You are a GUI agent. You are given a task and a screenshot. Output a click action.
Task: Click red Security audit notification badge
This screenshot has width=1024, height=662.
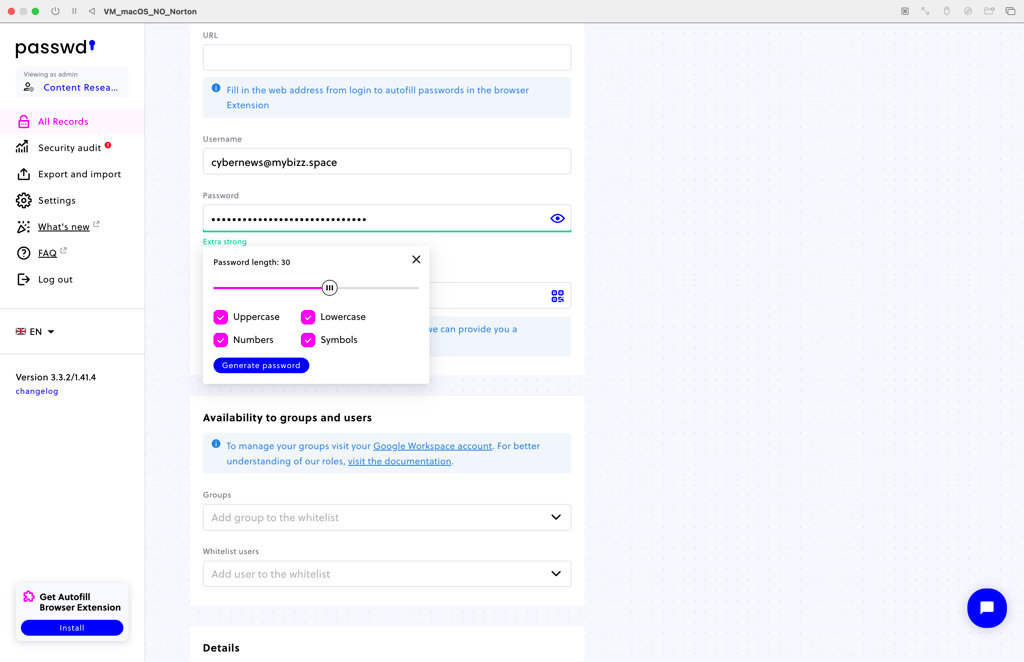pos(108,145)
